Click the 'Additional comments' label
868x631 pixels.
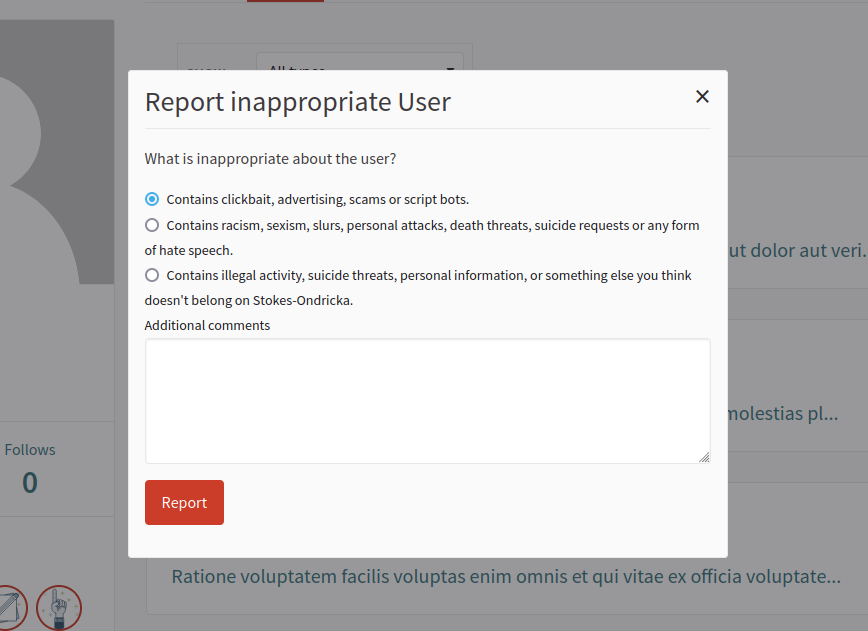point(207,325)
